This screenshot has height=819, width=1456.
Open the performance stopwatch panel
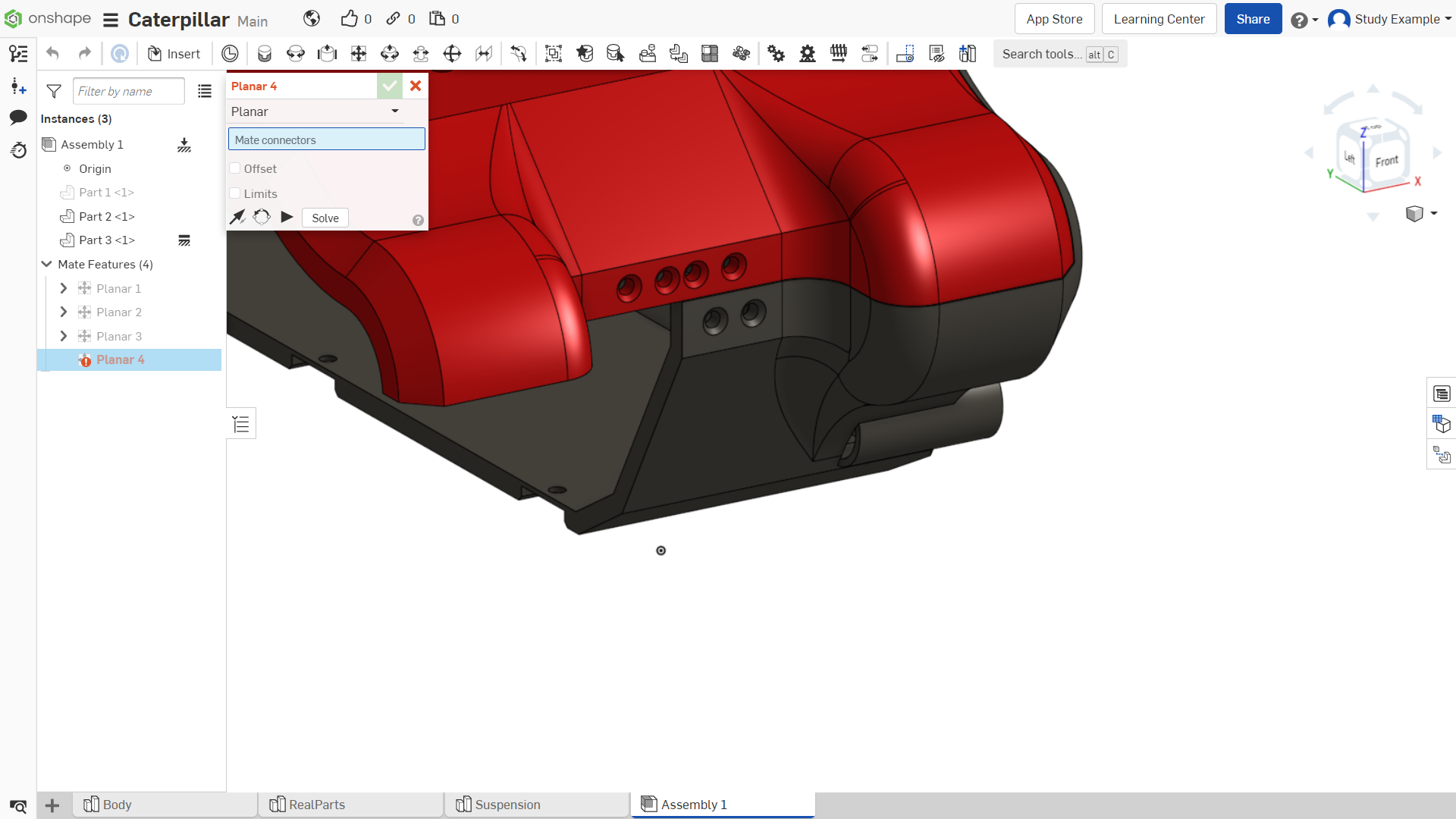point(18,150)
